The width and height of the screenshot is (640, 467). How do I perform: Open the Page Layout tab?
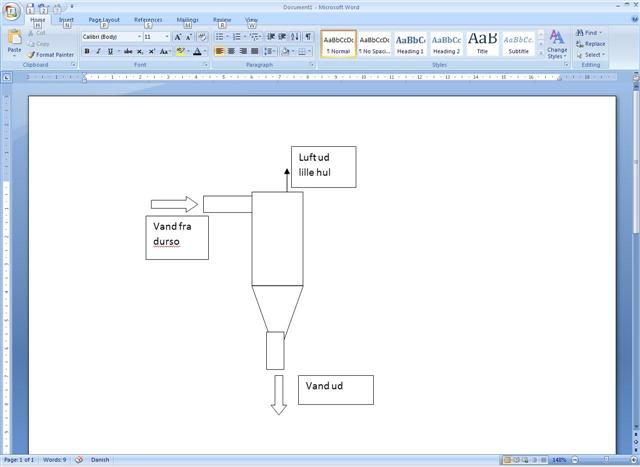click(104, 20)
